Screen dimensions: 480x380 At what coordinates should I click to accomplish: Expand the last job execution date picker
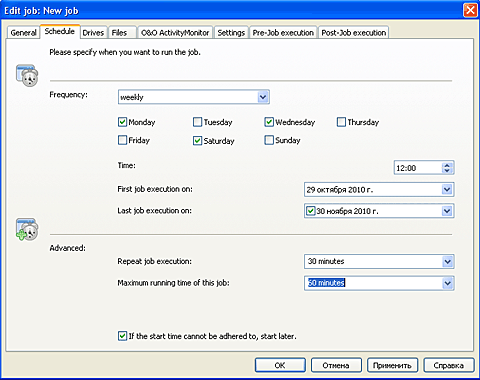tap(447, 211)
